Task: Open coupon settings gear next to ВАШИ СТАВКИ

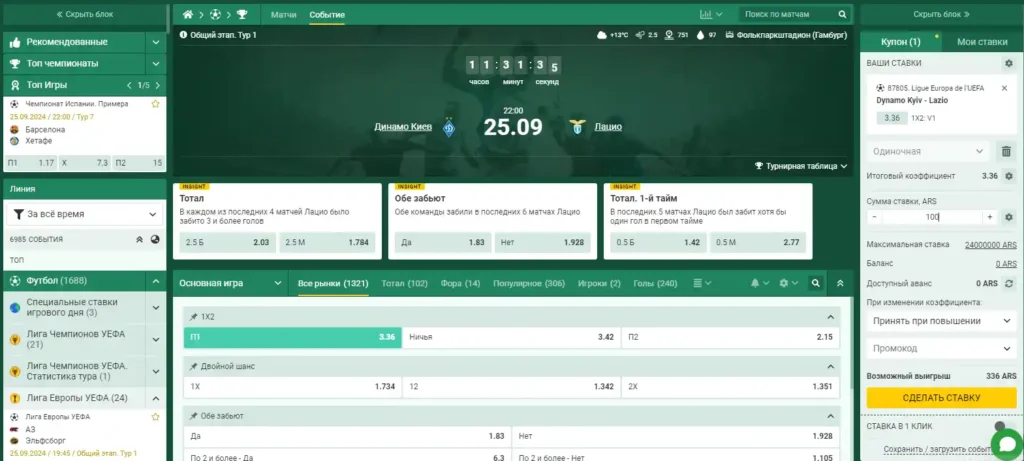Action: (1008, 63)
